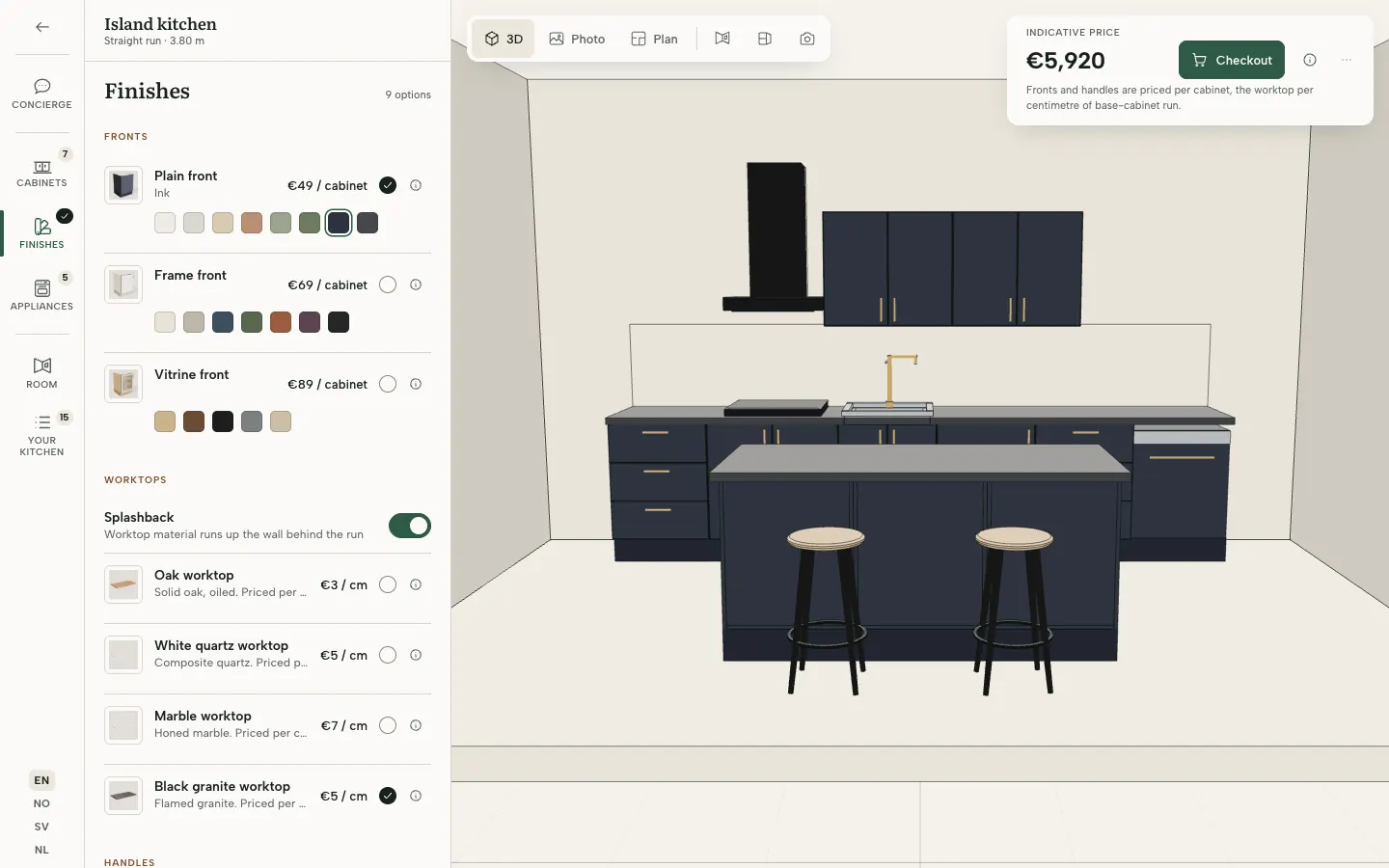
Task: Open the Finishes section
Action: (41, 232)
